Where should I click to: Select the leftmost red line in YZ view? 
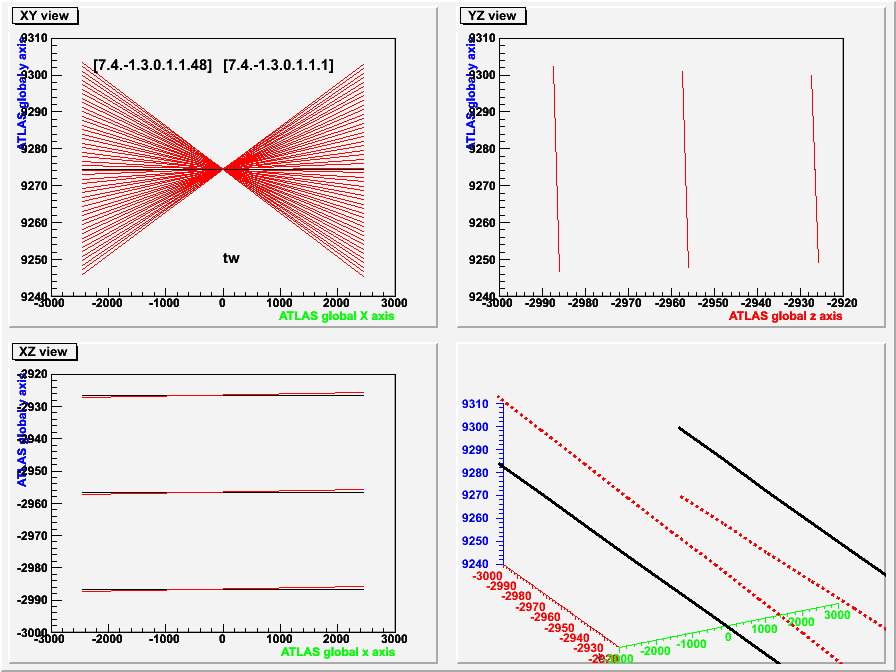(x=556, y=170)
